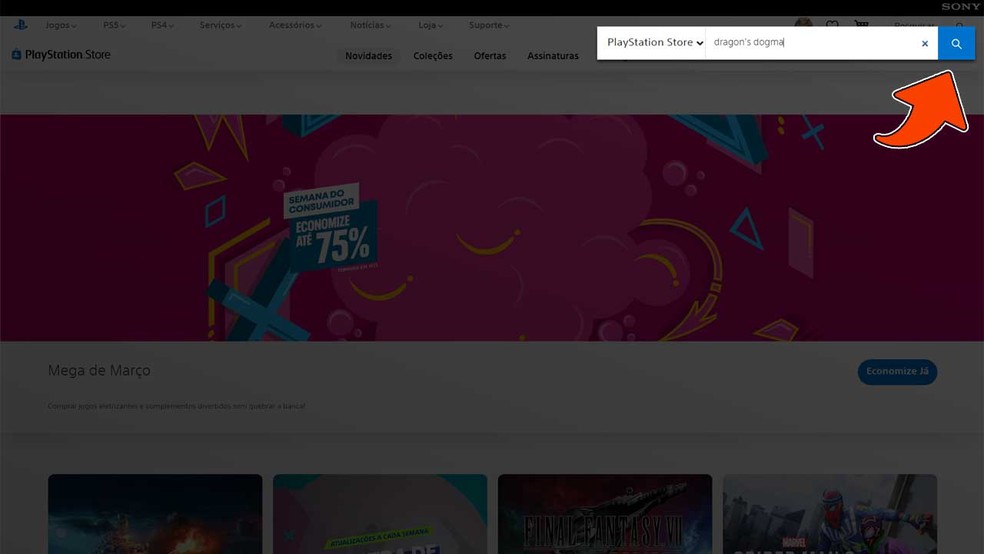The height and width of the screenshot is (554, 984).
Task: Open the shopping cart icon
Action: coord(861,24)
